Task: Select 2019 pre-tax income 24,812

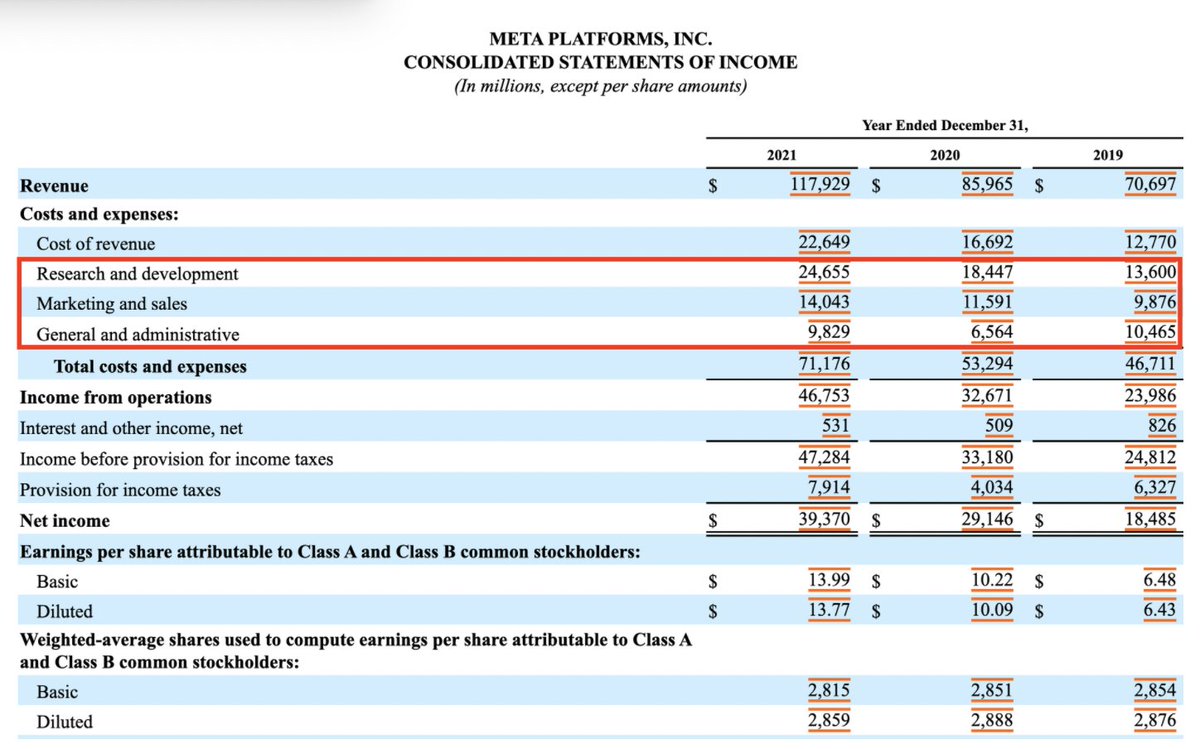Action: 1150,458
